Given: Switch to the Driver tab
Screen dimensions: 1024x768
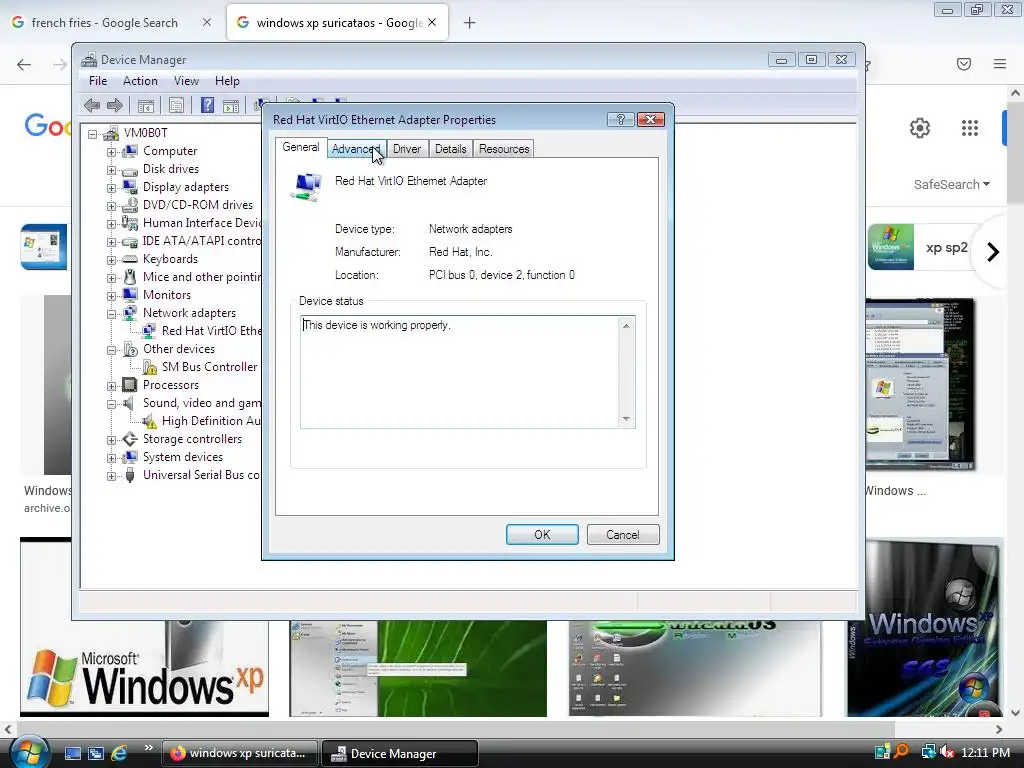Looking at the screenshot, I should pos(407,149).
